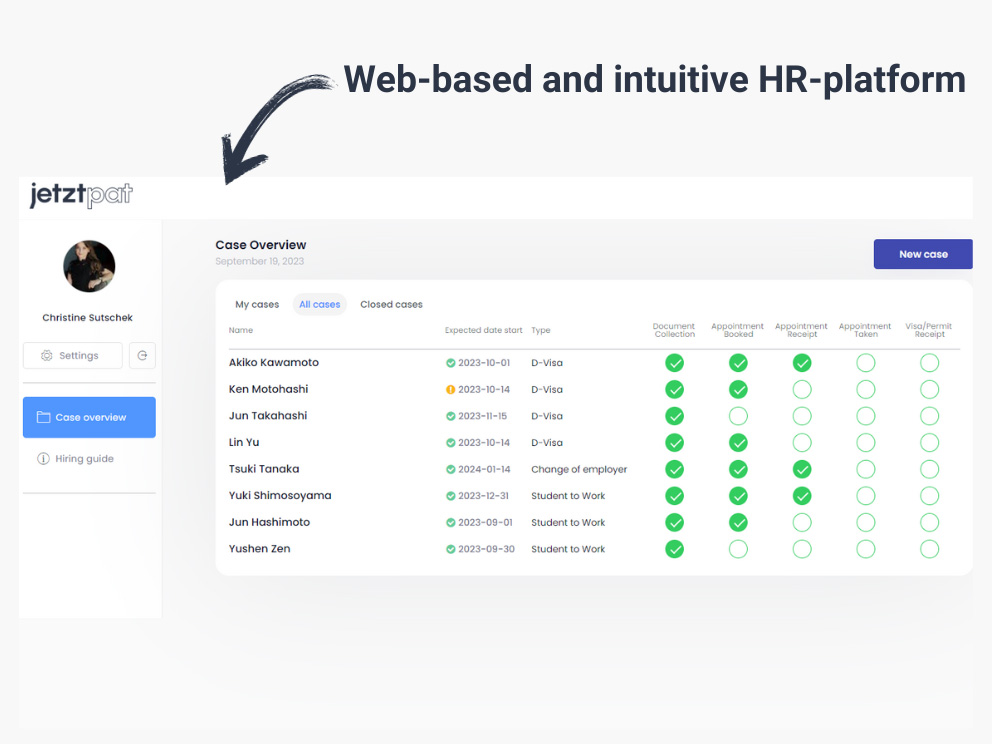The width and height of the screenshot is (992, 744).
Task: Click the green date check for Tsuki Tanaka
Action: [x=450, y=469]
